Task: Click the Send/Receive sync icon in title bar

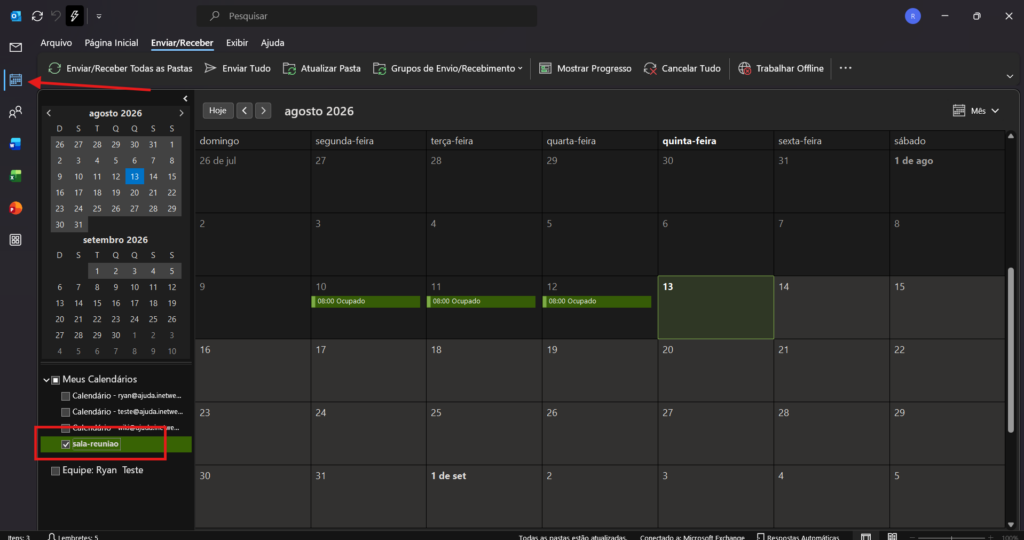Action: click(x=37, y=16)
